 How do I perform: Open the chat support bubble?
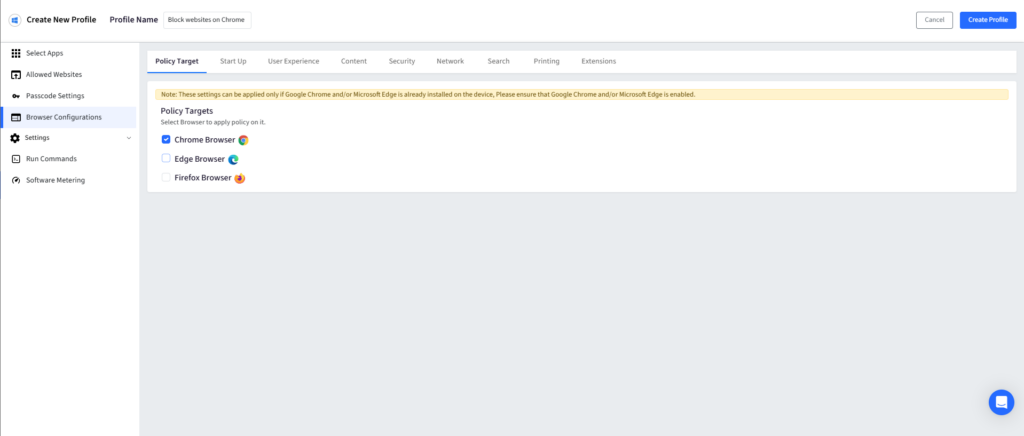[x=1001, y=402]
